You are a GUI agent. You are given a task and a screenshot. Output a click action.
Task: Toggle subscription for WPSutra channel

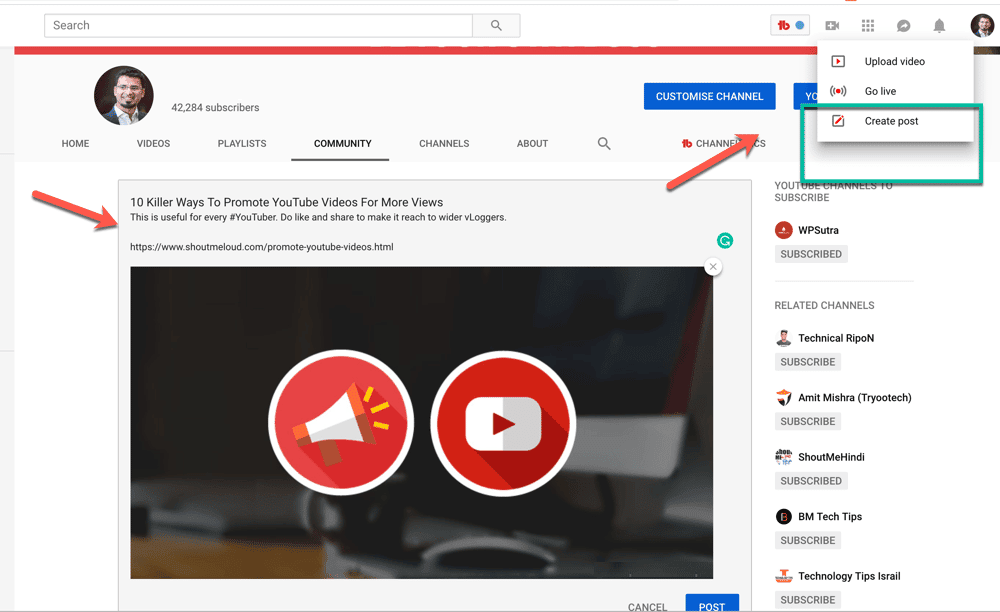pos(811,253)
